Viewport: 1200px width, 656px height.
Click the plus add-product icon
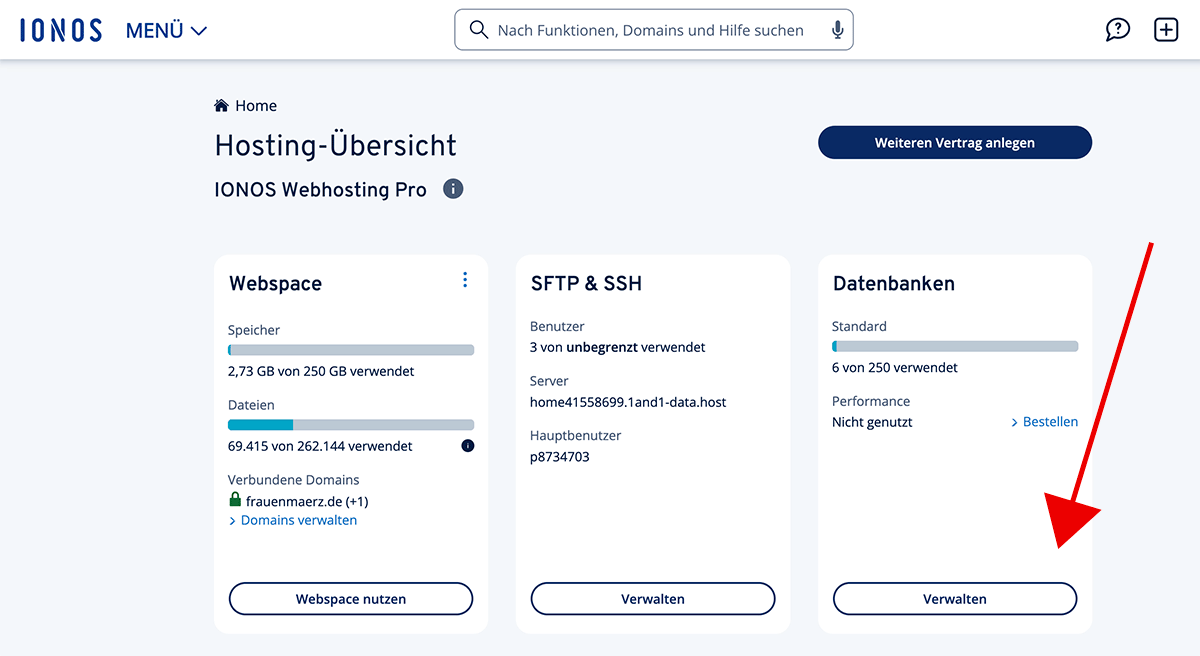[1166, 30]
